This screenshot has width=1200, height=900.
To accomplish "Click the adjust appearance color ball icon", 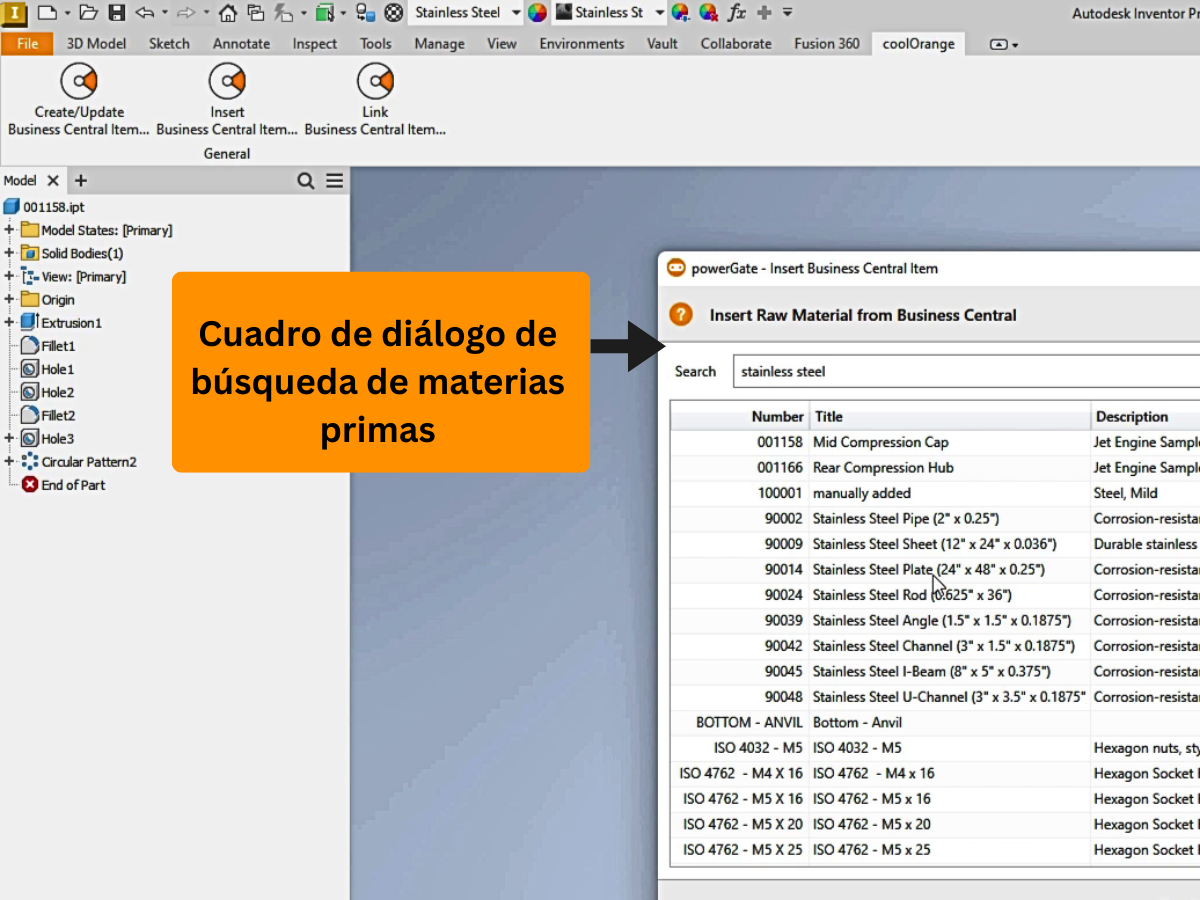I will click(x=681, y=13).
